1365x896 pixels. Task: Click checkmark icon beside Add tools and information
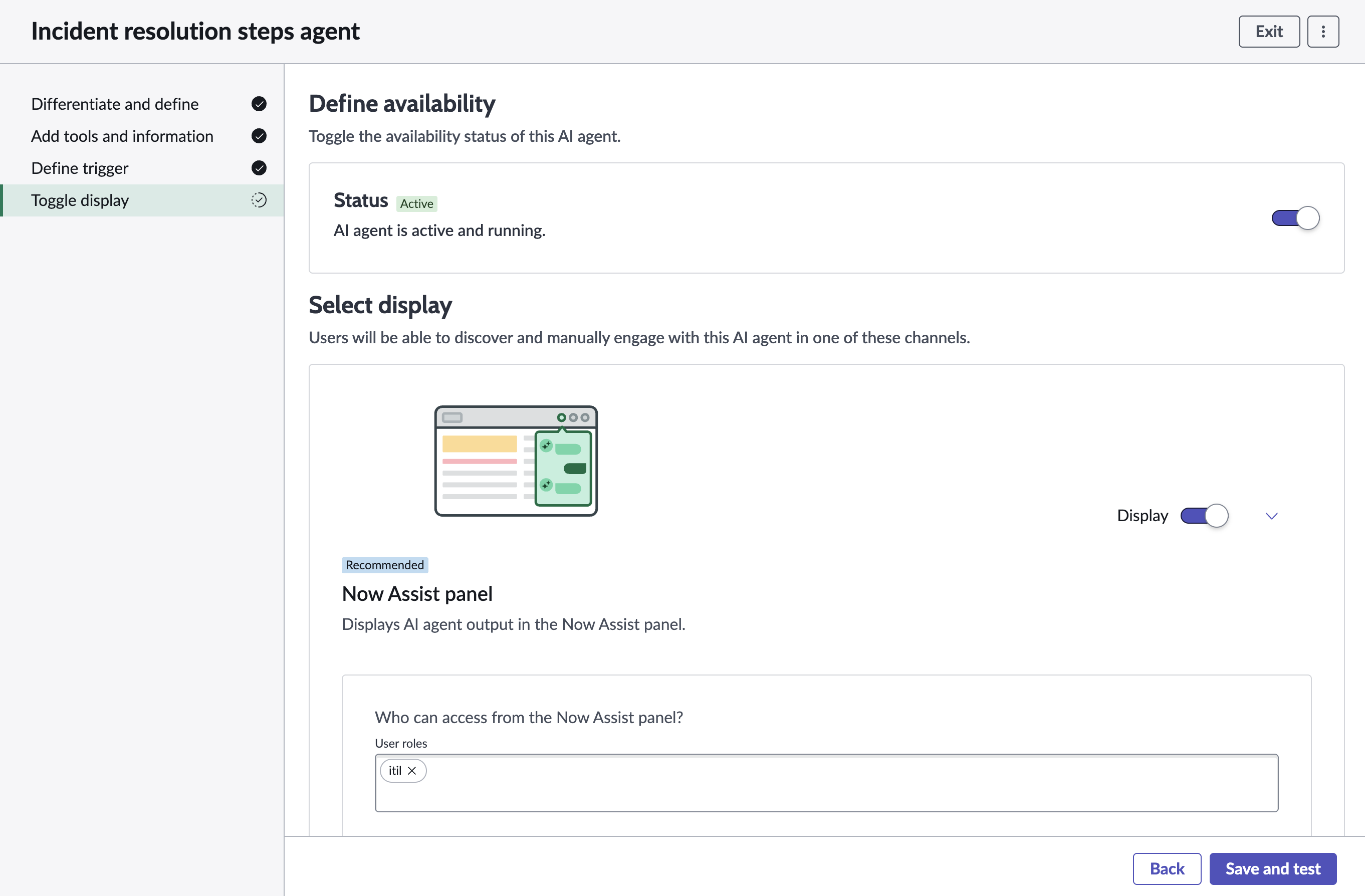[x=259, y=136]
